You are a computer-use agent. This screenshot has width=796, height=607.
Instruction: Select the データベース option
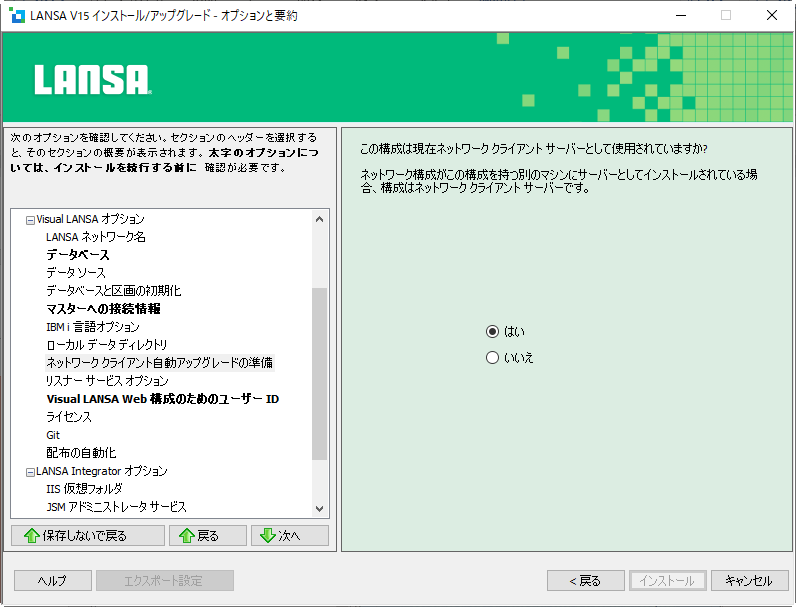pyautogui.click(x=78, y=255)
